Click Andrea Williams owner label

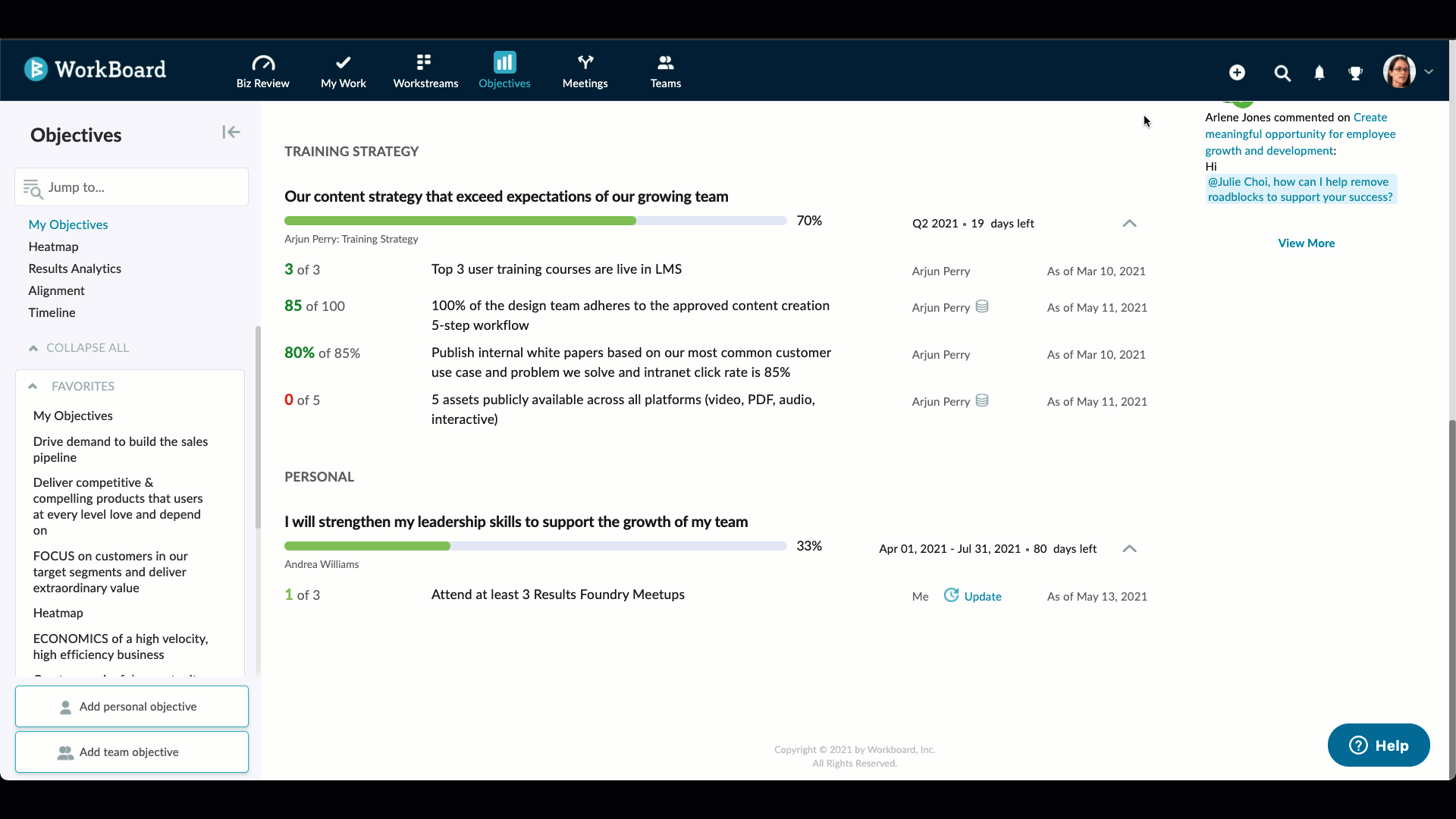tap(322, 564)
